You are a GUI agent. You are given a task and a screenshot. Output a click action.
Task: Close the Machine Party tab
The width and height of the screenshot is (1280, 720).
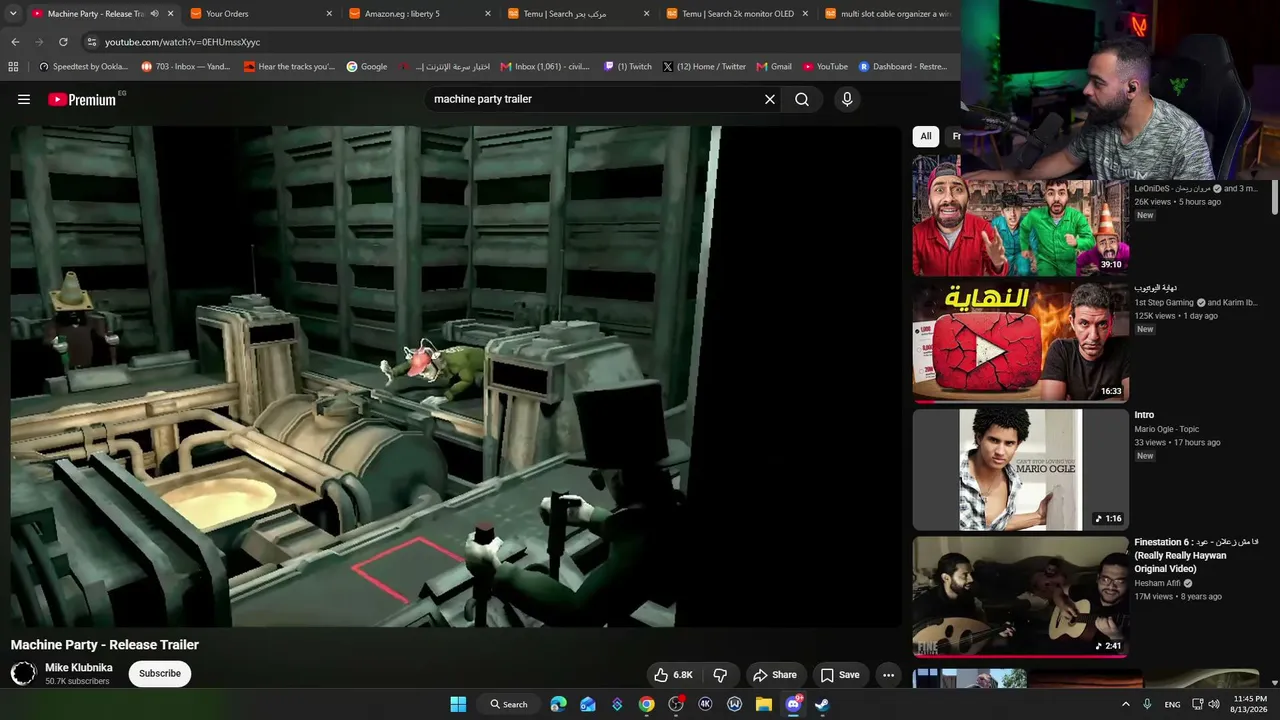pyautogui.click(x=171, y=14)
